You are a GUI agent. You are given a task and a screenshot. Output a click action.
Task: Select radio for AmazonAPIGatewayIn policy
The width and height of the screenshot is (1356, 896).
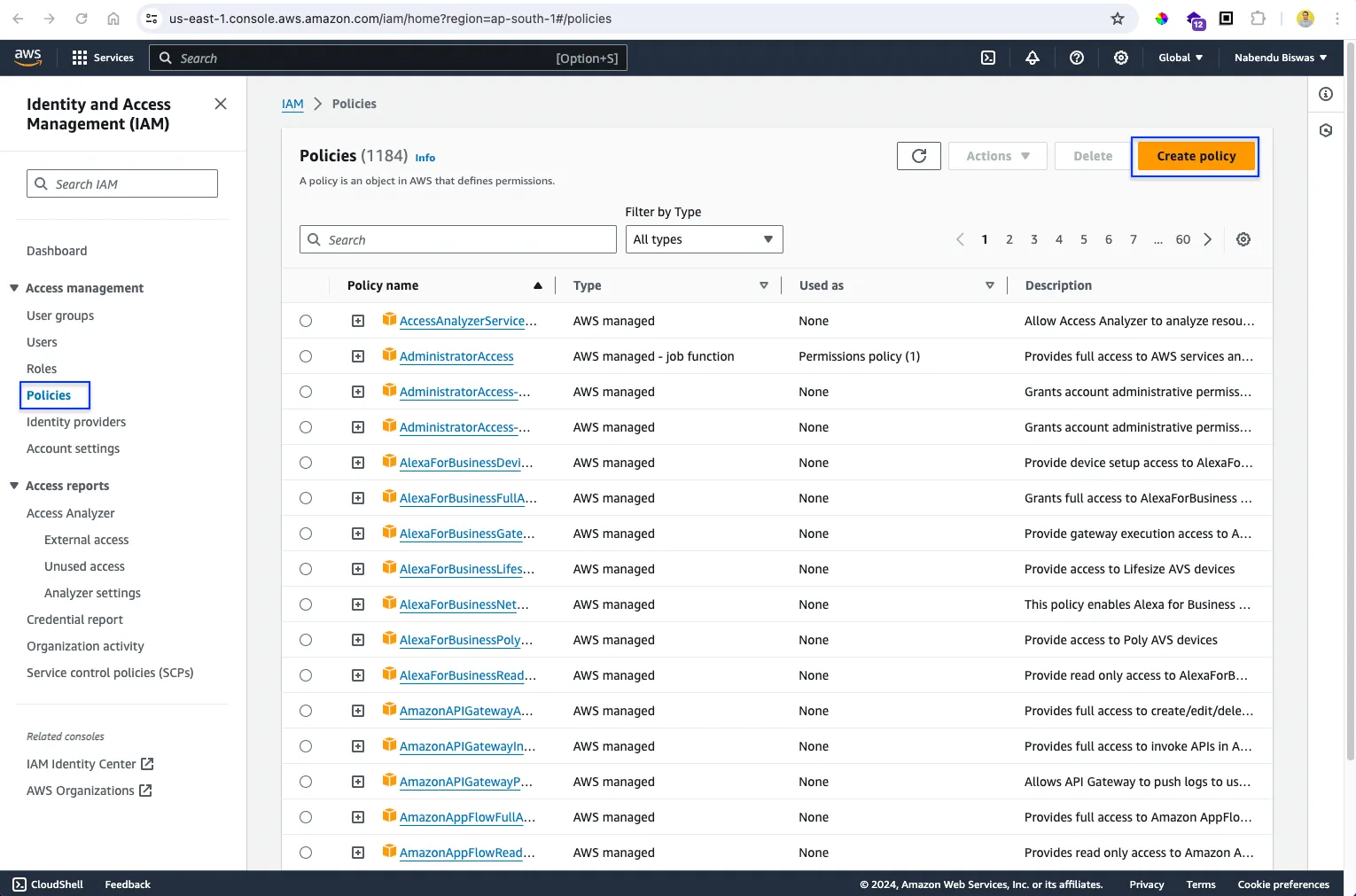tap(306, 746)
